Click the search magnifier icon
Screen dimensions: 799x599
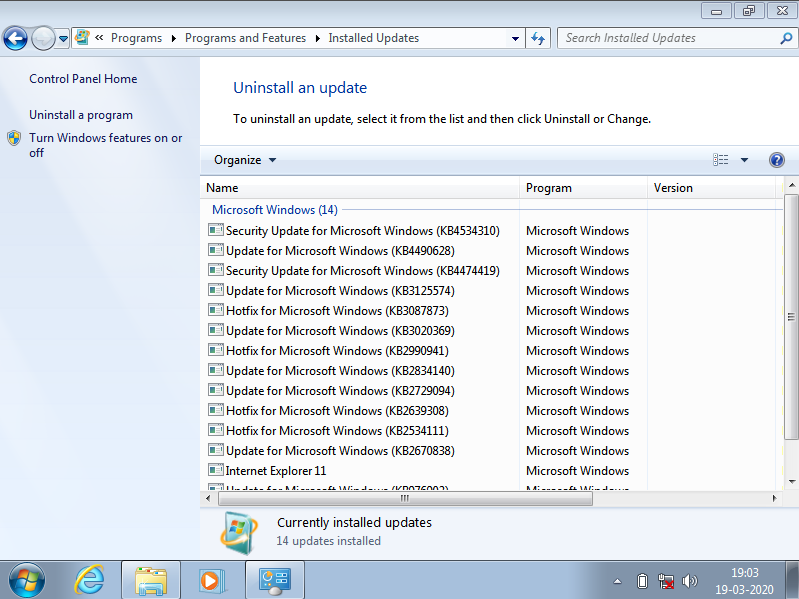[x=786, y=38]
